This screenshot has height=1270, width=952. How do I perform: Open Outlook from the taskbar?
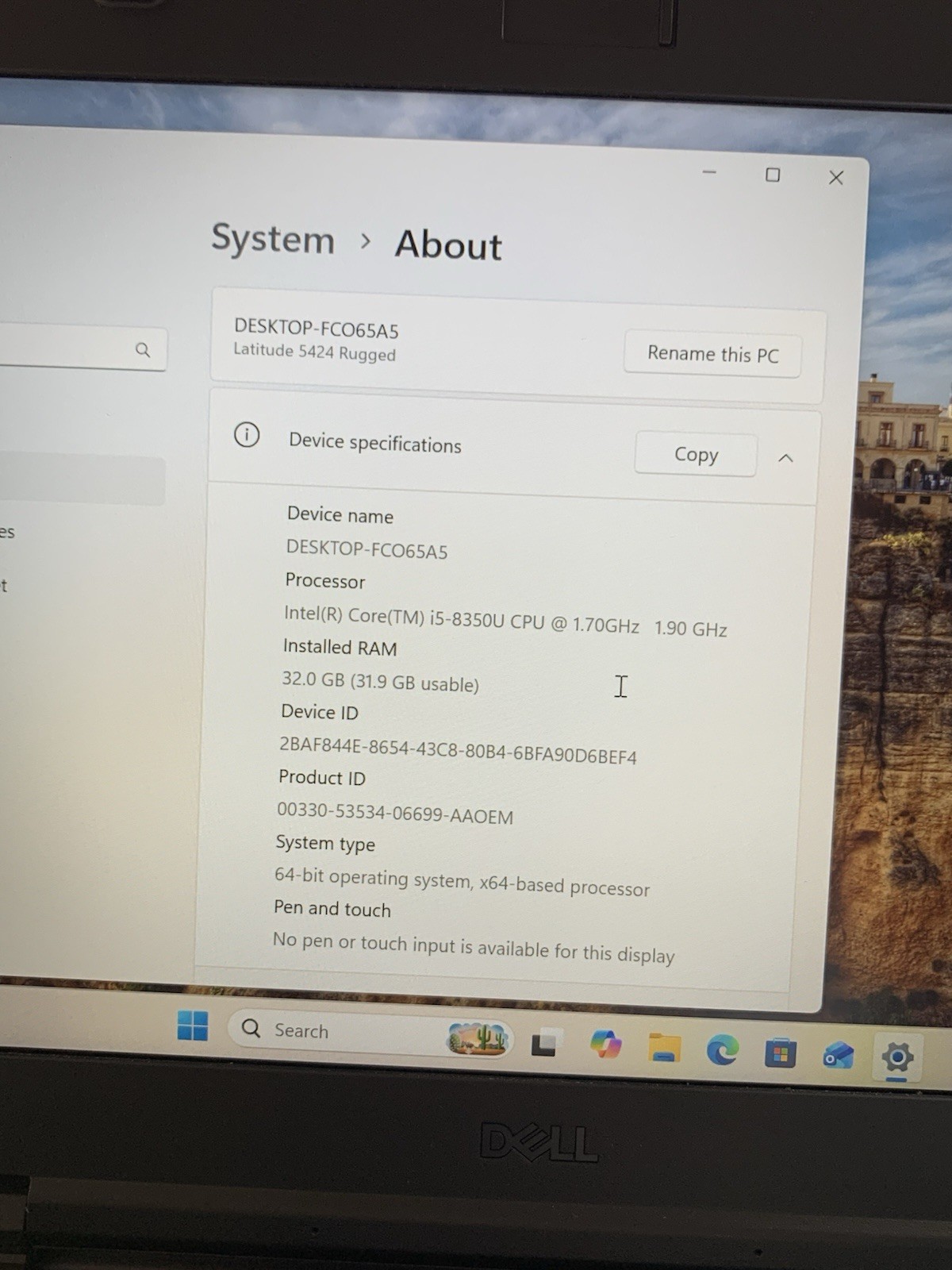838,1056
